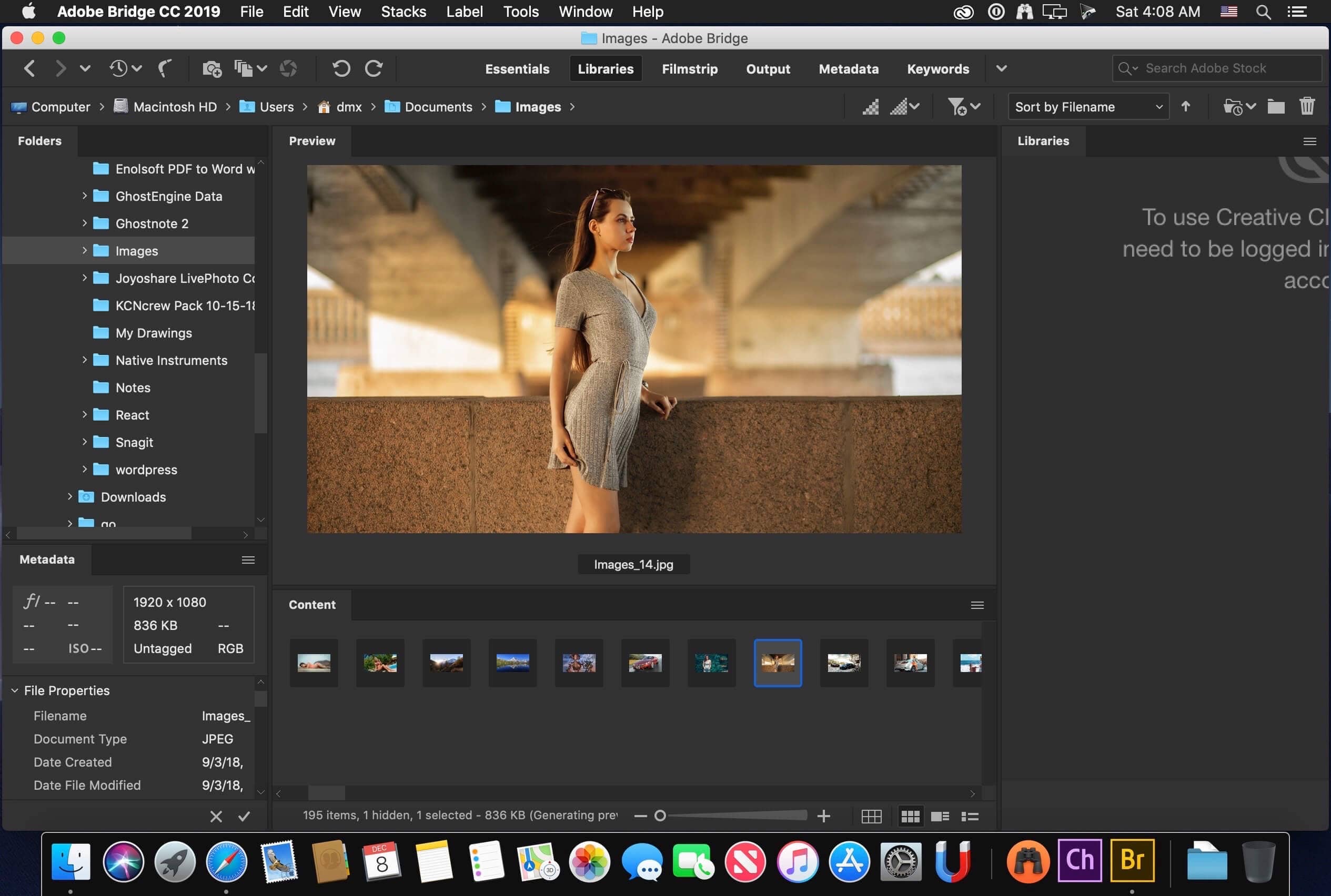Viewport: 1331px width, 896px height.
Task: Click the rotate counterclockwise icon
Action: point(340,68)
